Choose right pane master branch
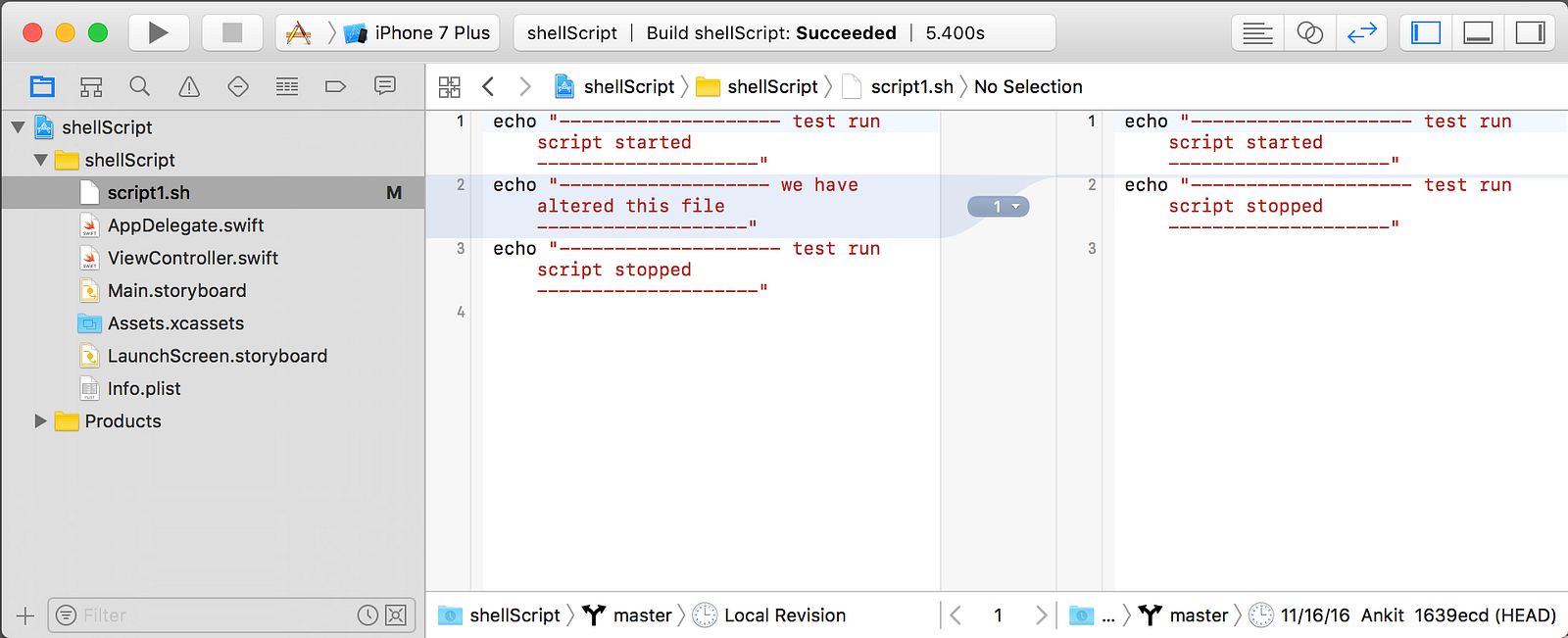This screenshot has width=1568, height=638. coord(1184,615)
